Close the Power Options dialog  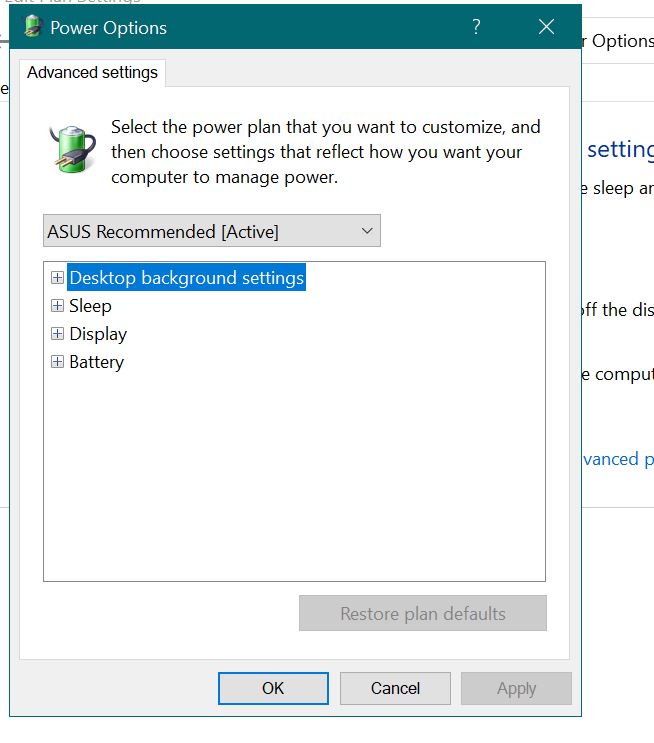546,27
